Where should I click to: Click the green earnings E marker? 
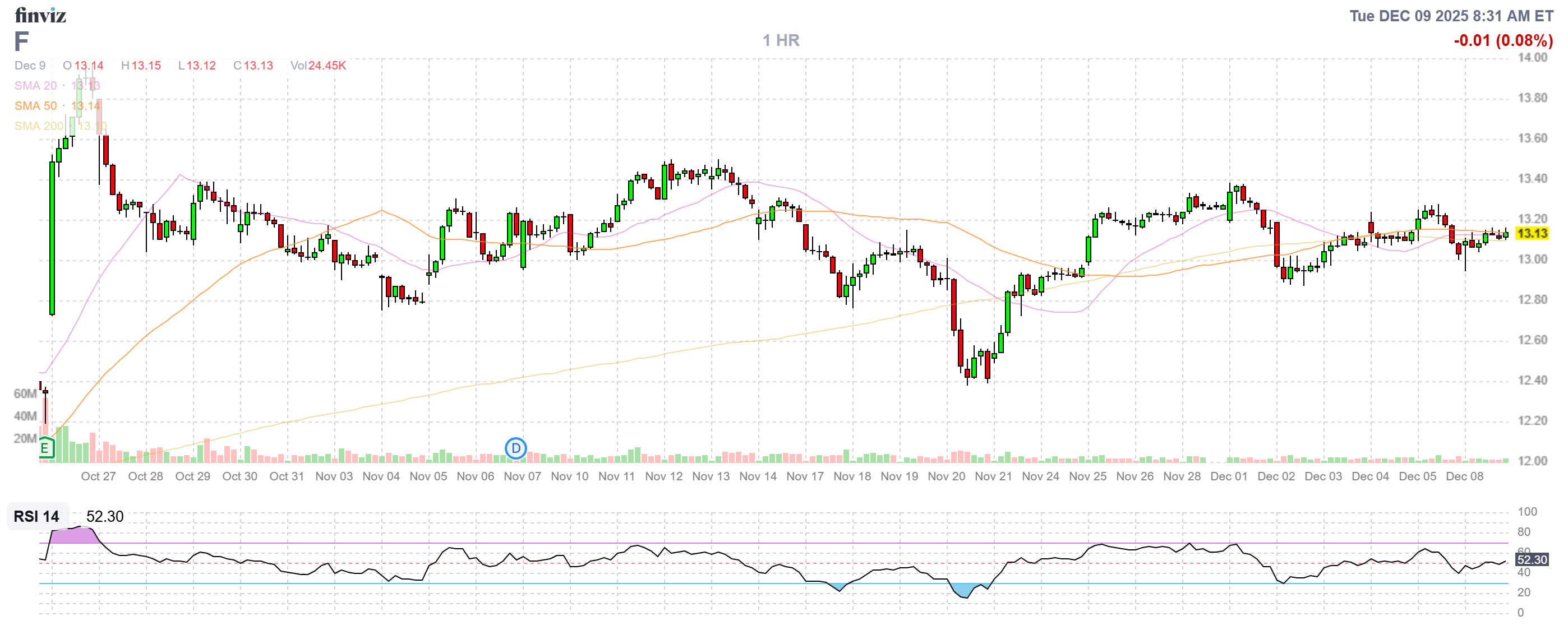pos(45,449)
